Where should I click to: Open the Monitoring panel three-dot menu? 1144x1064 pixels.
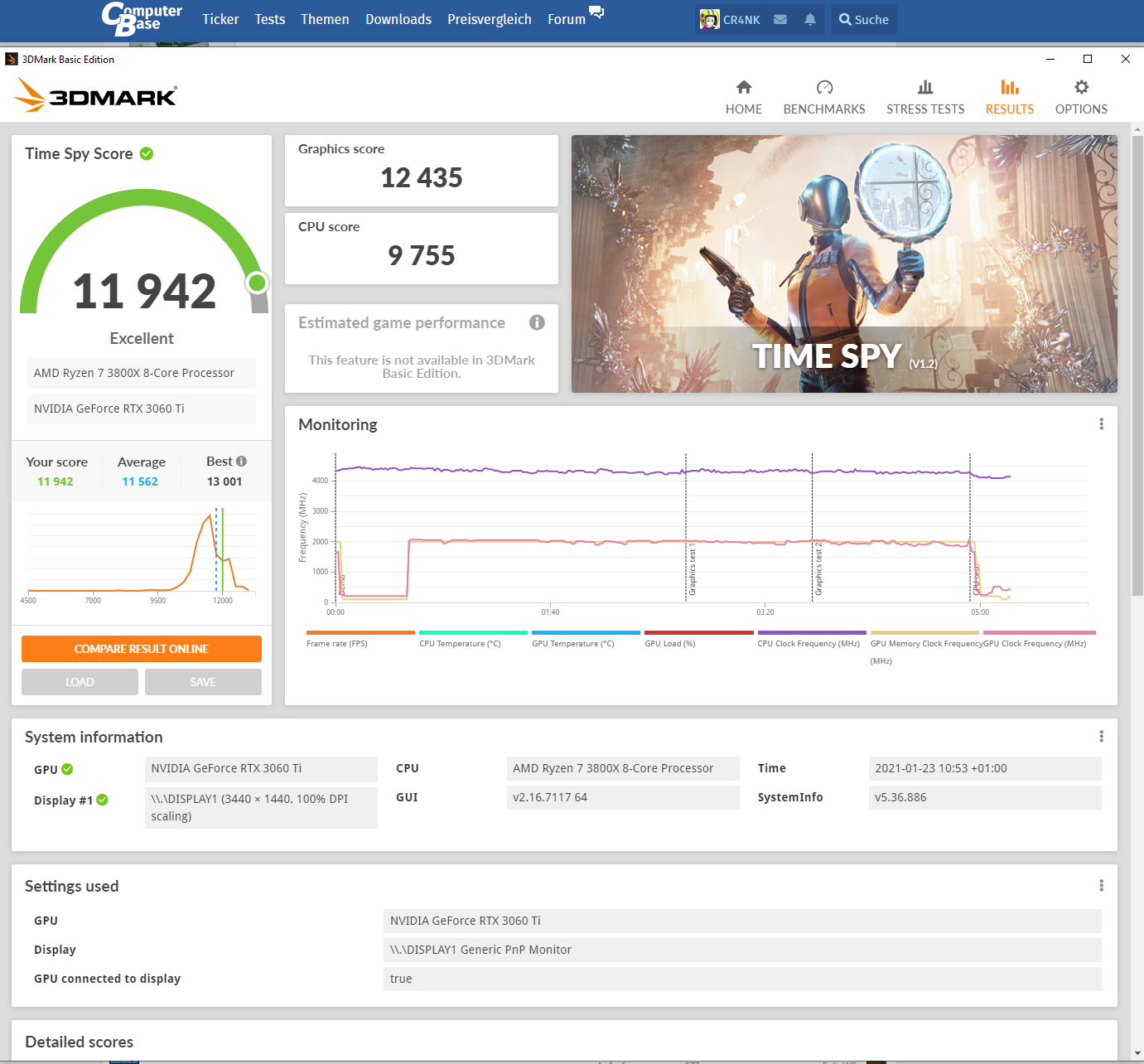[1101, 424]
